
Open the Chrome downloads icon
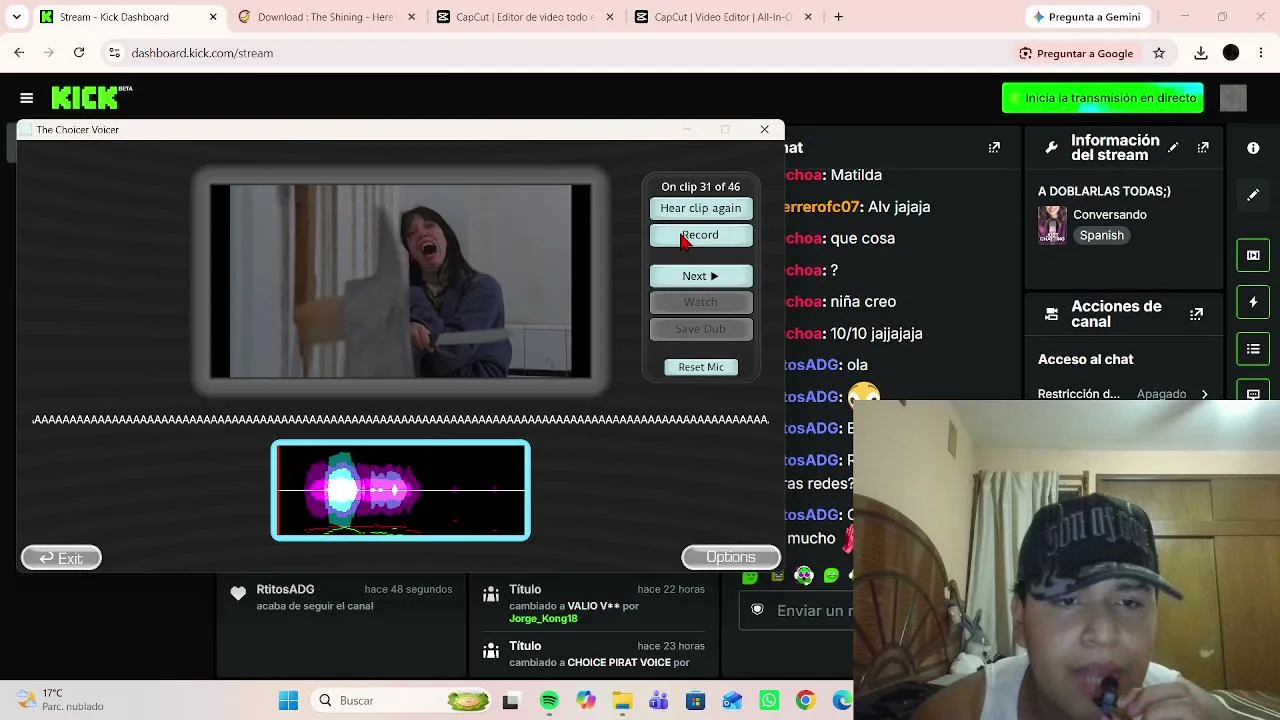coord(1201,53)
